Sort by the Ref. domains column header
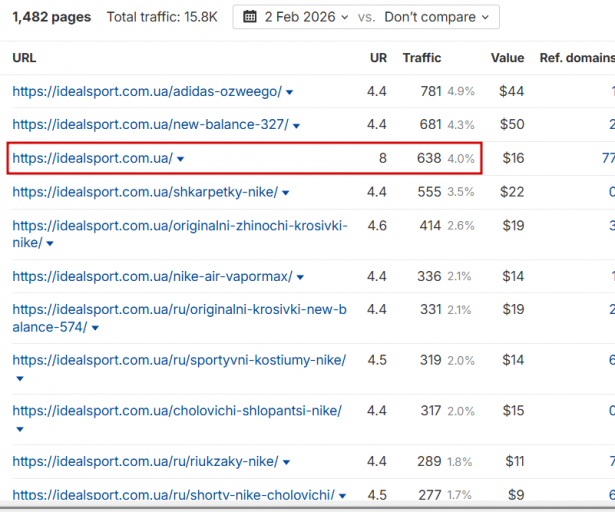This screenshot has width=615, height=512. coord(577,58)
